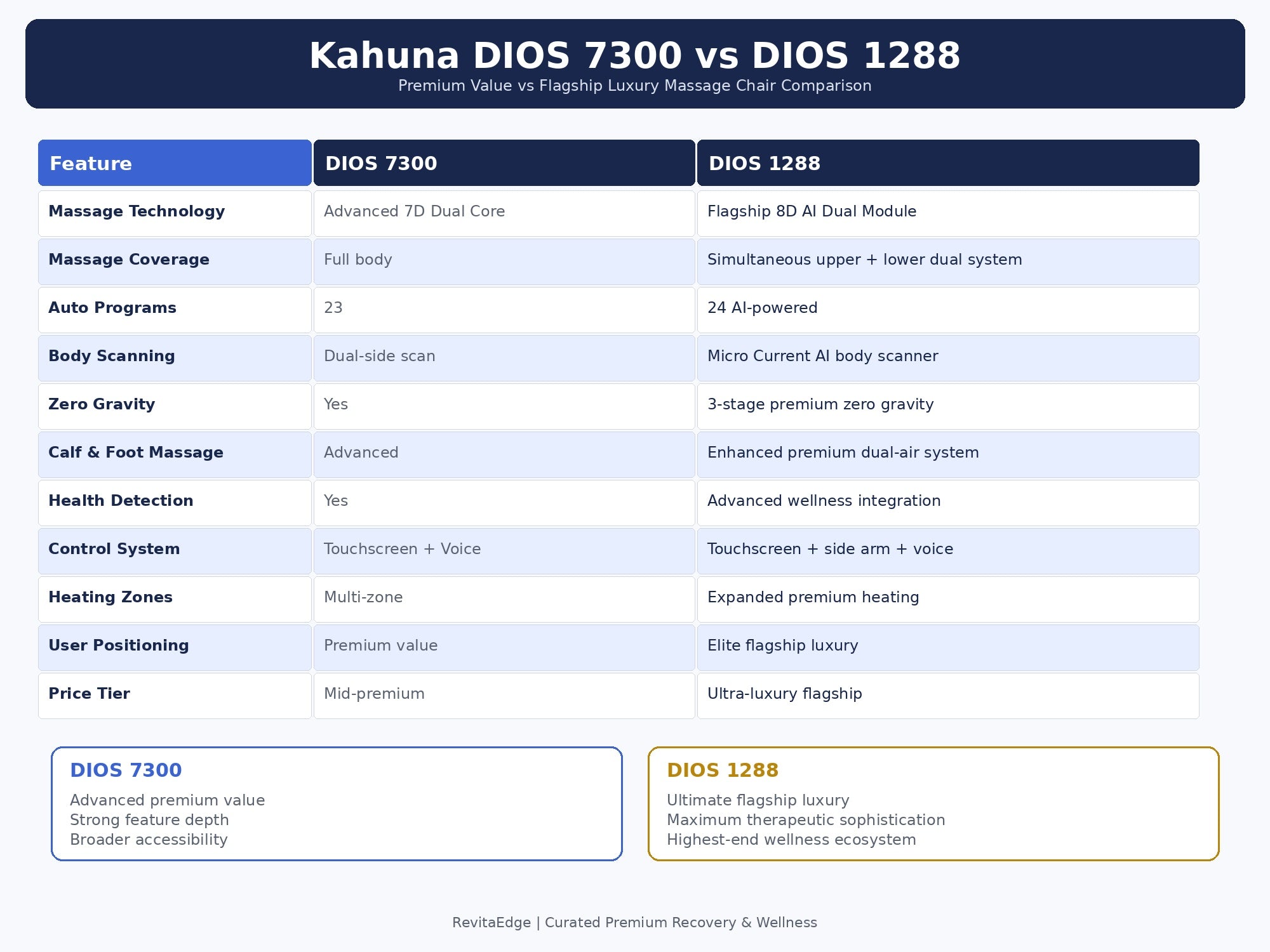Click the 'Yes' value in Health Detection row

click(x=336, y=501)
